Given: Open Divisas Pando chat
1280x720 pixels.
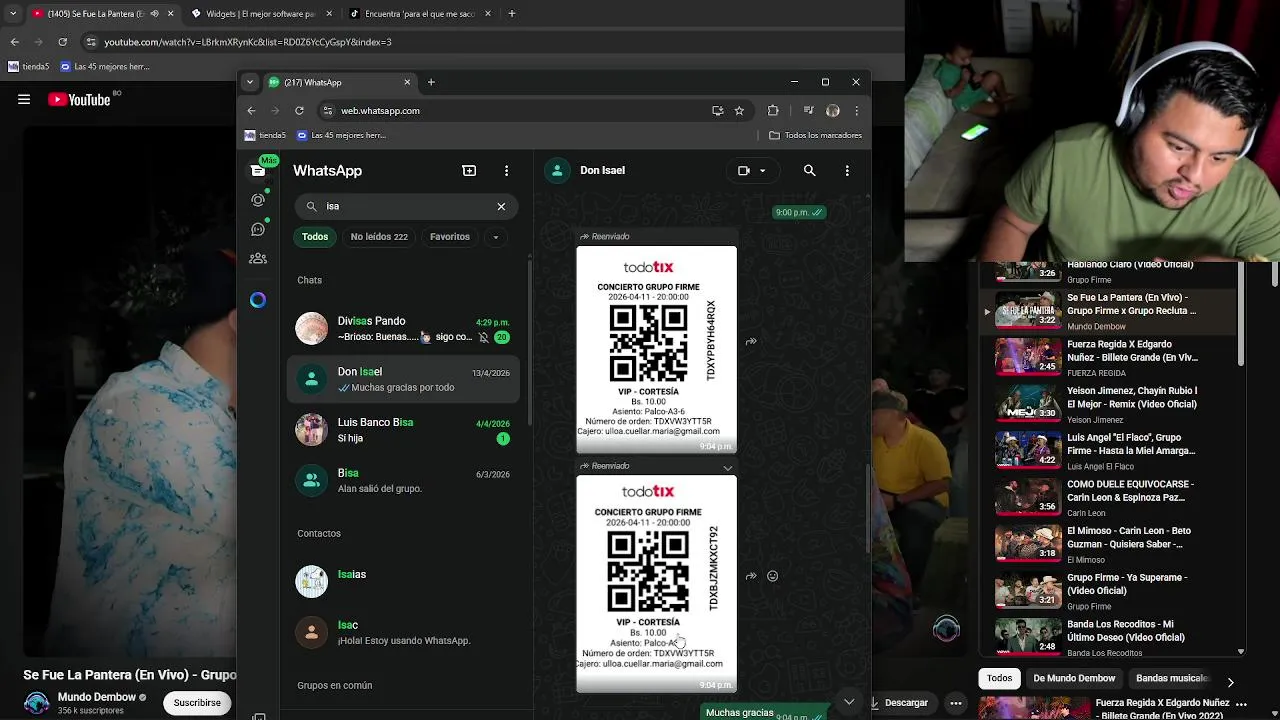Looking at the screenshot, I should click(x=403, y=329).
